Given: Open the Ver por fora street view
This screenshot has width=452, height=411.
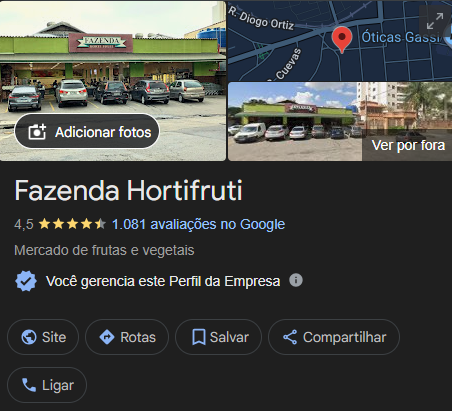Looking at the screenshot, I should pos(340,122).
